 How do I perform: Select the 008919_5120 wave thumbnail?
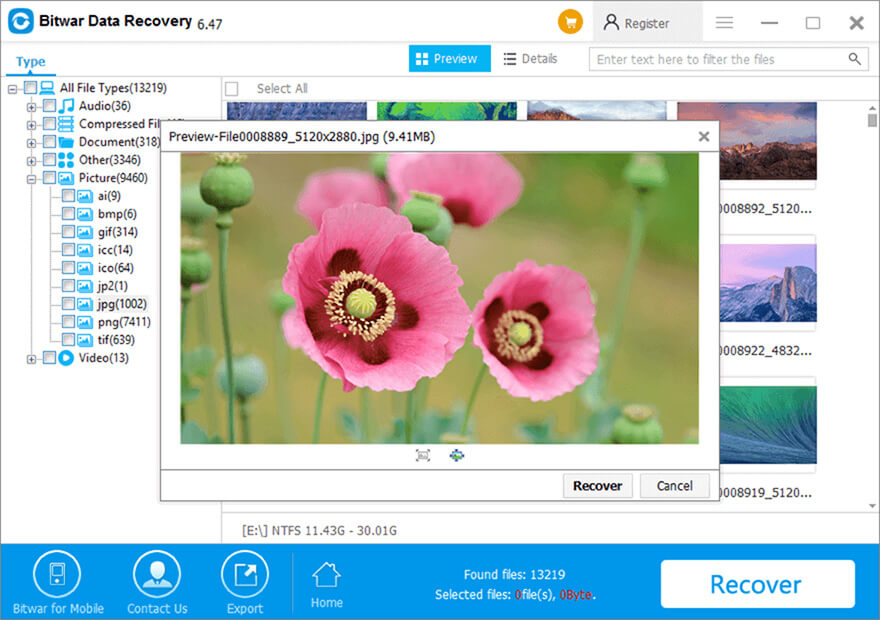(x=768, y=425)
